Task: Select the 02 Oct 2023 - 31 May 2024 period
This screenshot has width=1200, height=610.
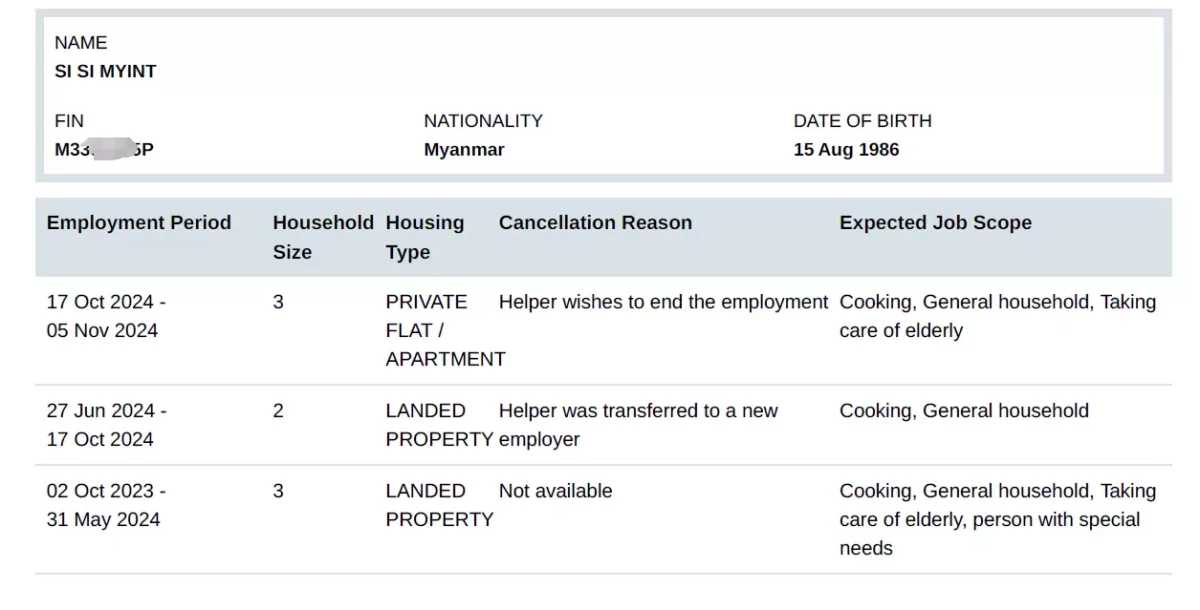Action: click(x=106, y=505)
